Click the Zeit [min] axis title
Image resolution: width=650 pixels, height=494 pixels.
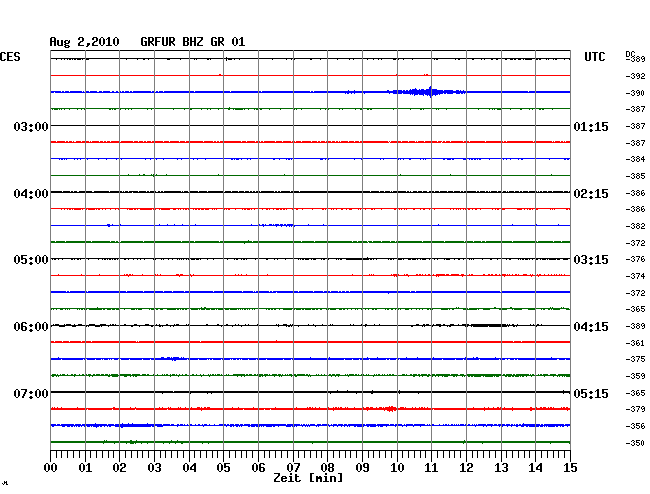(308, 478)
